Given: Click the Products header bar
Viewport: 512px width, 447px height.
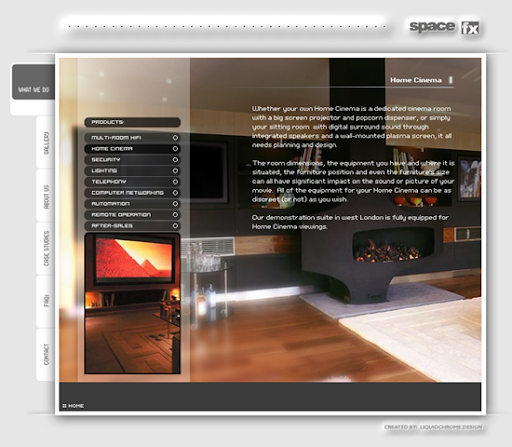Looking at the screenshot, I should pos(132,122).
